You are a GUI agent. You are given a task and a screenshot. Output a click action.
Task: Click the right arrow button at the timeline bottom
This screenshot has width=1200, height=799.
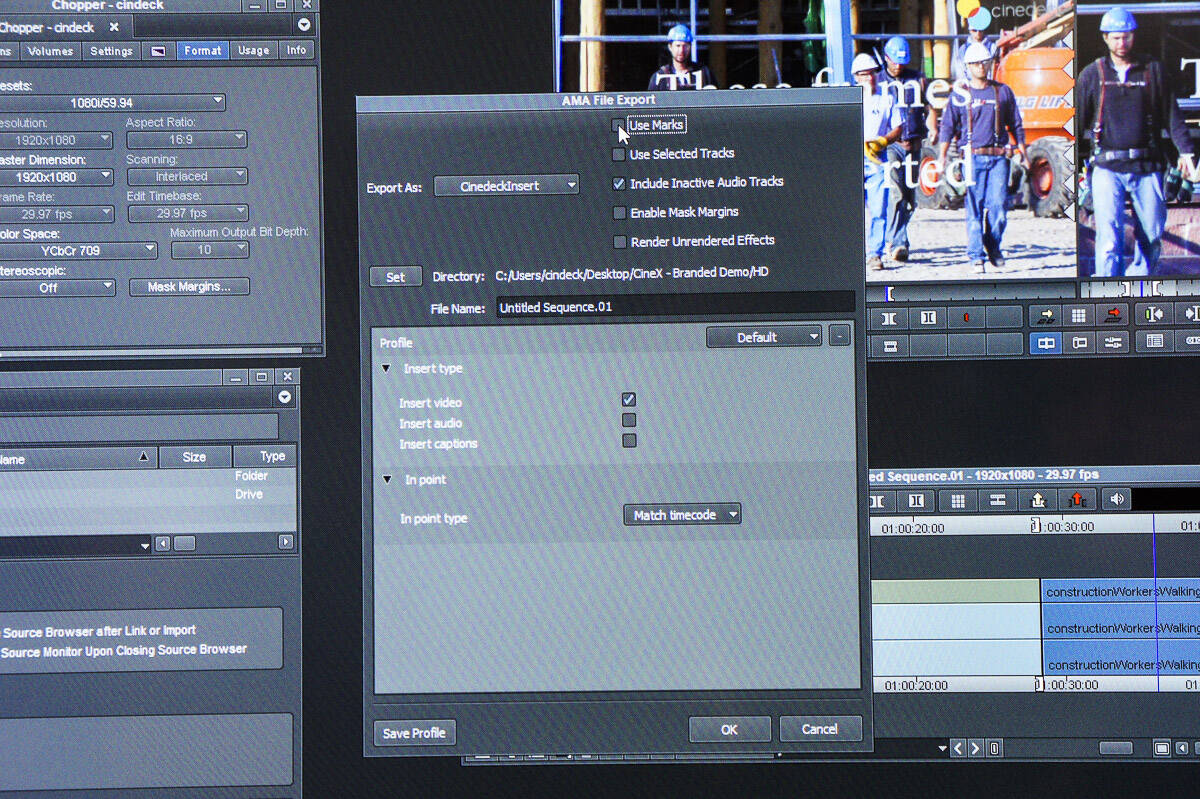coord(976,748)
